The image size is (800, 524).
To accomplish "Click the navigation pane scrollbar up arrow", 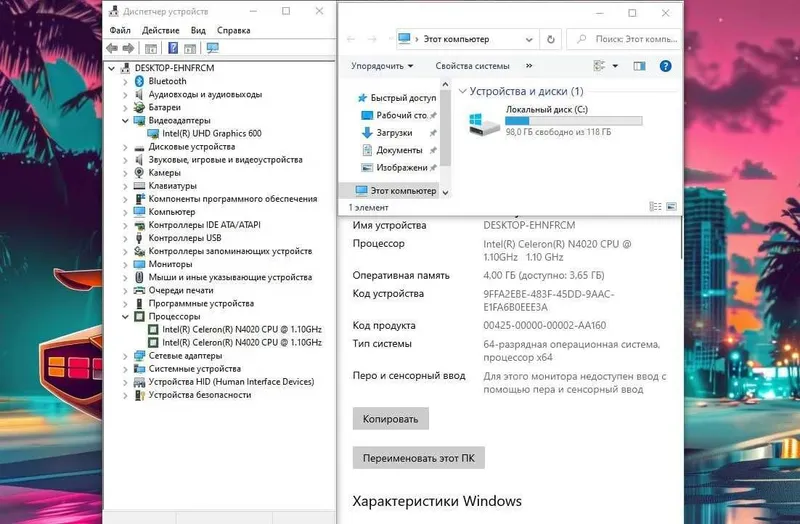I will coord(445,84).
